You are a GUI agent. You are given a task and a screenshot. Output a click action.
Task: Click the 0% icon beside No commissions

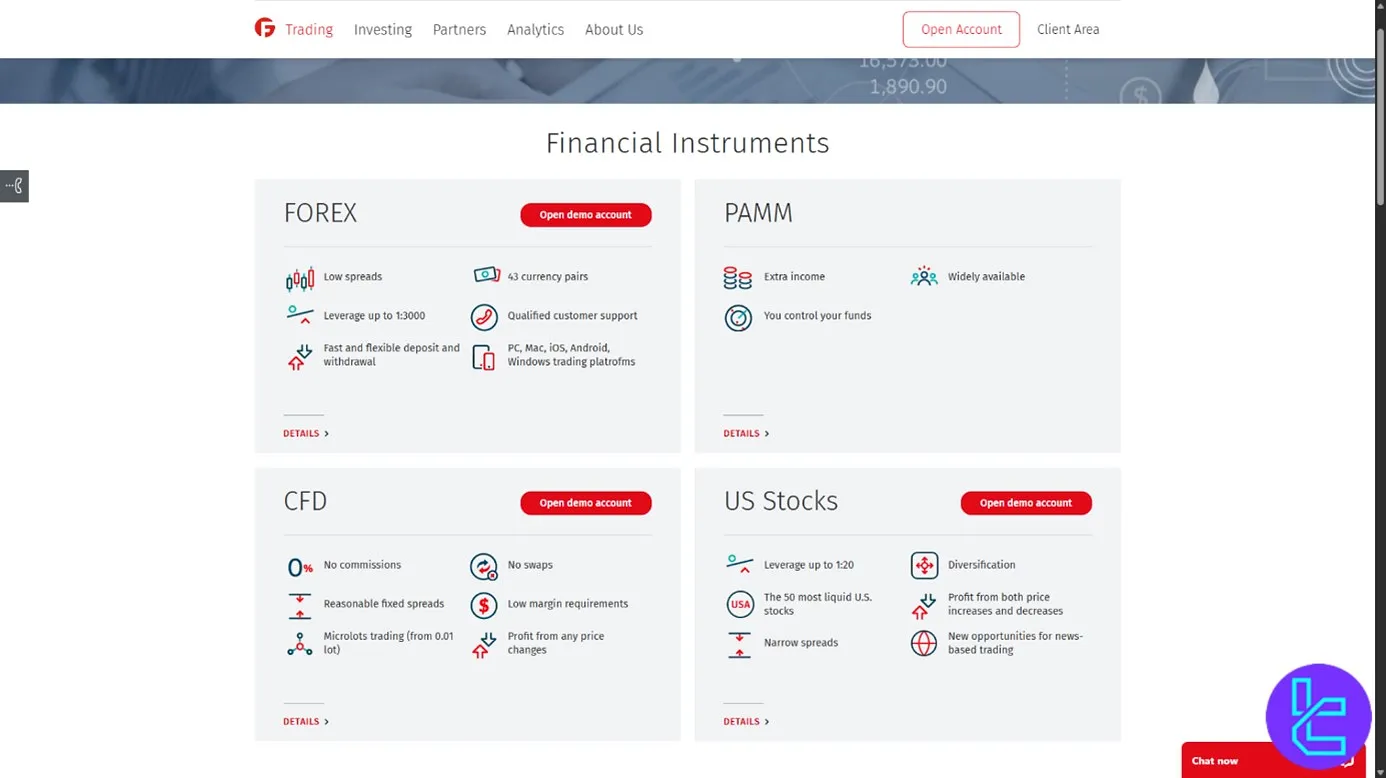point(300,567)
